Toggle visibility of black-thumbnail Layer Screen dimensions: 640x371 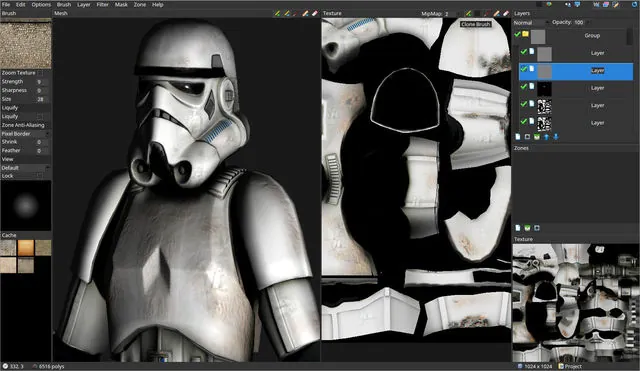(524, 87)
